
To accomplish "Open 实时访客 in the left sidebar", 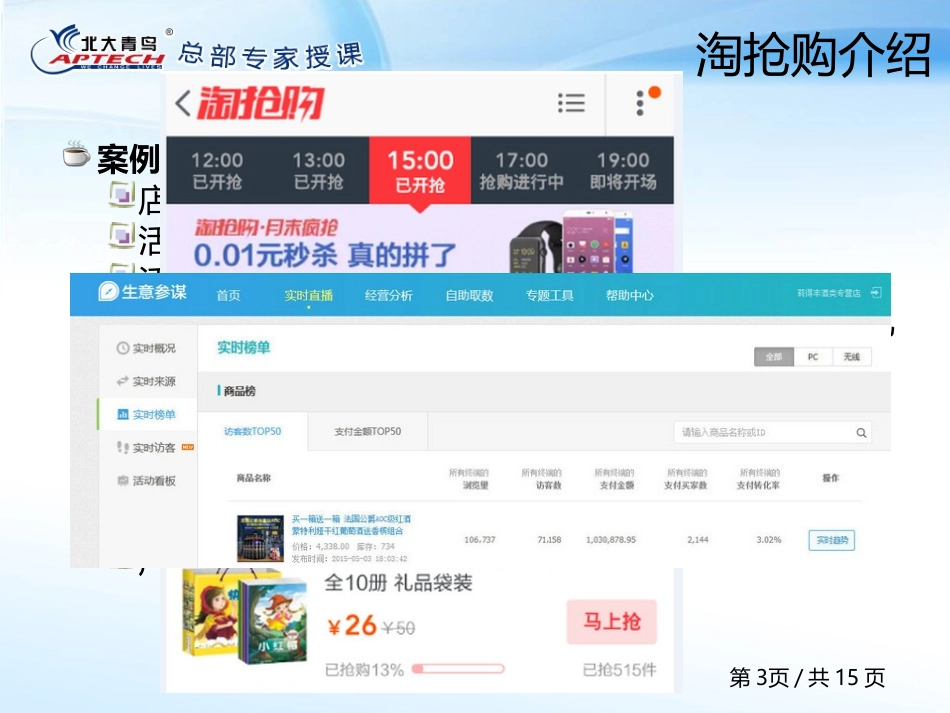I will click(146, 447).
